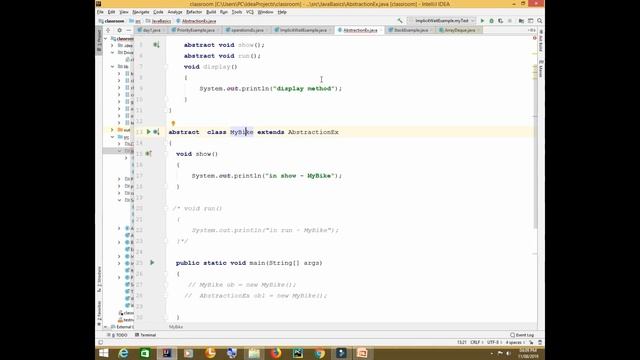This screenshot has height=360, width=640.
Task: Click AbstractionEx.java breadcrumb in navigation bar
Action: click(x=197, y=21)
